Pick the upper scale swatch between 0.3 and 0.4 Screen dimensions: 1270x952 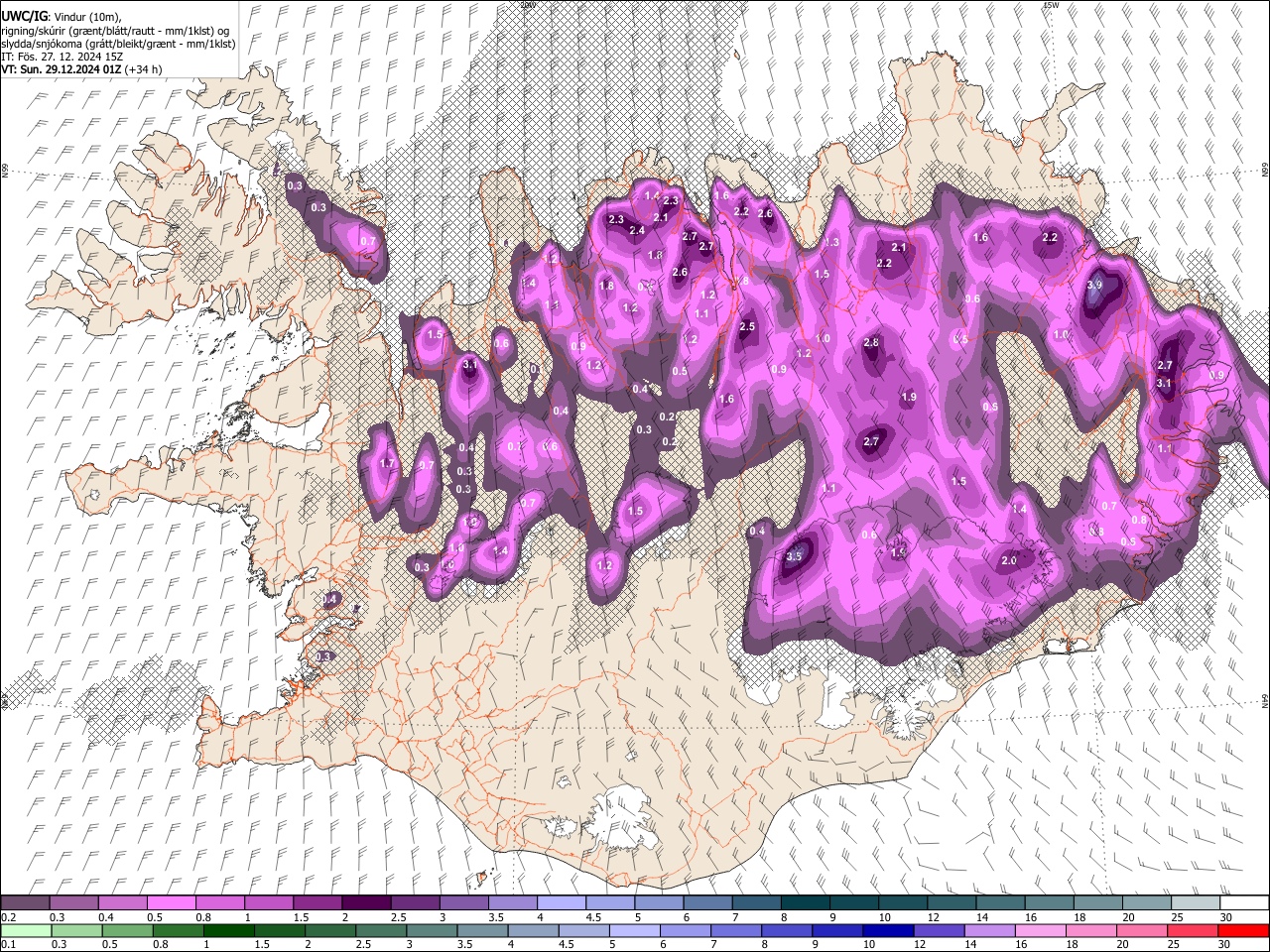pos(74,903)
